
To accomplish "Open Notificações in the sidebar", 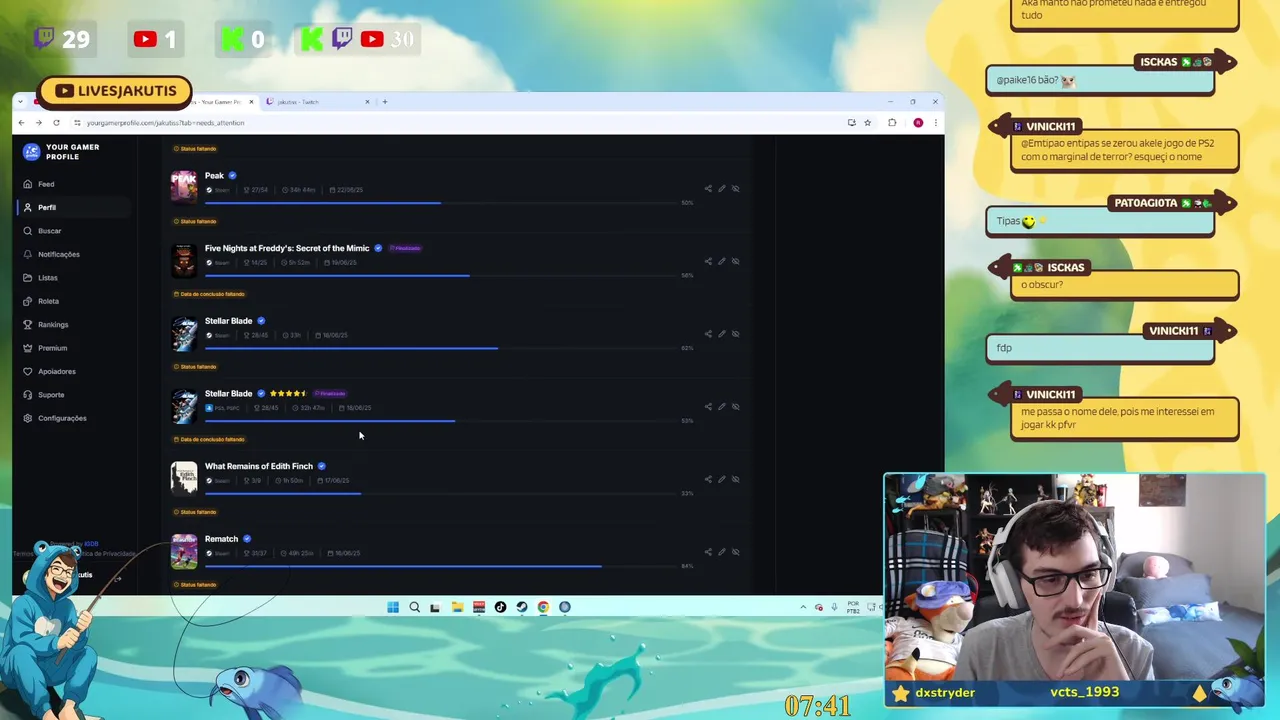I will coord(58,254).
